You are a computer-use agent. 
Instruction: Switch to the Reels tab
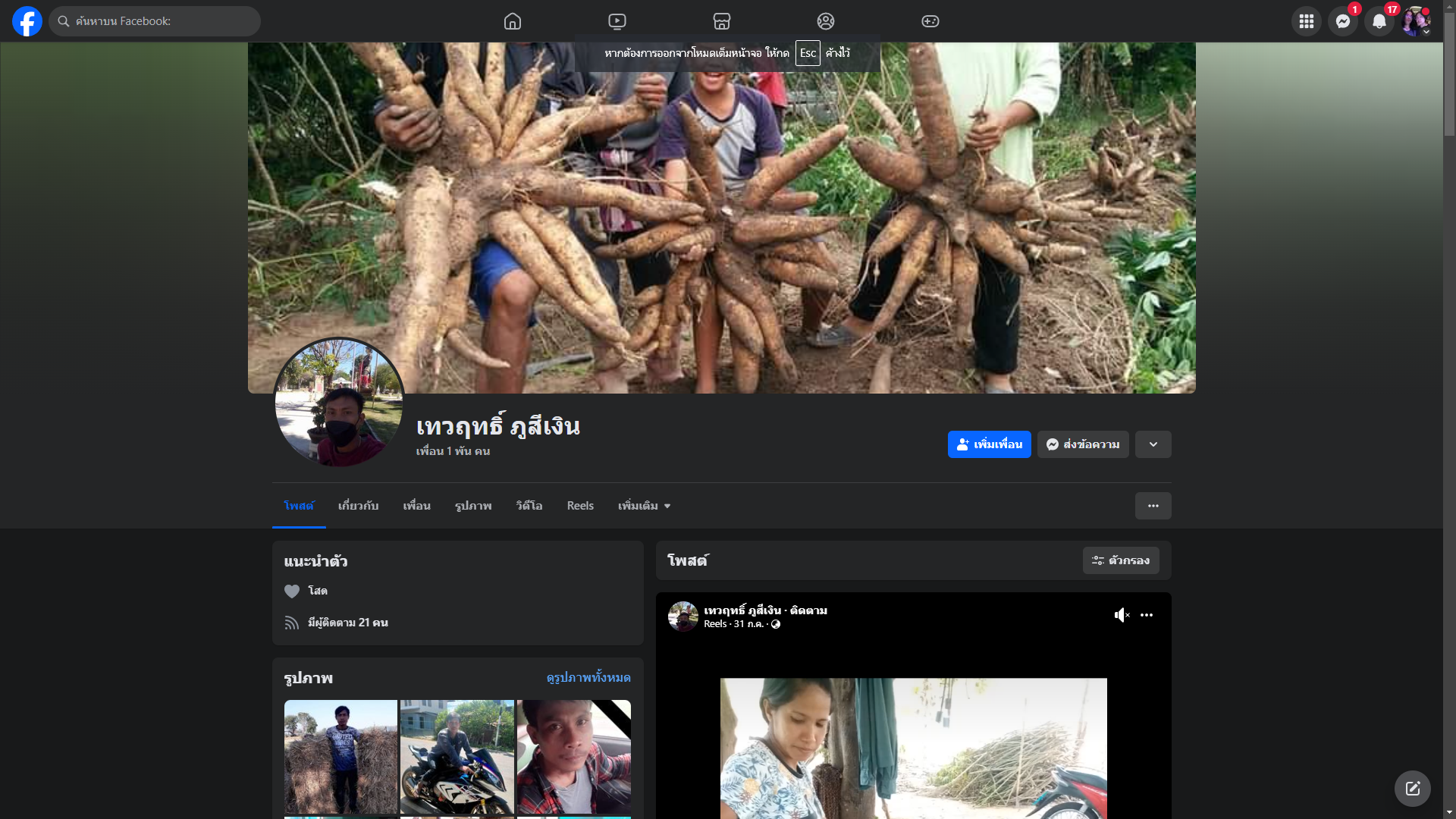tap(580, 506)
